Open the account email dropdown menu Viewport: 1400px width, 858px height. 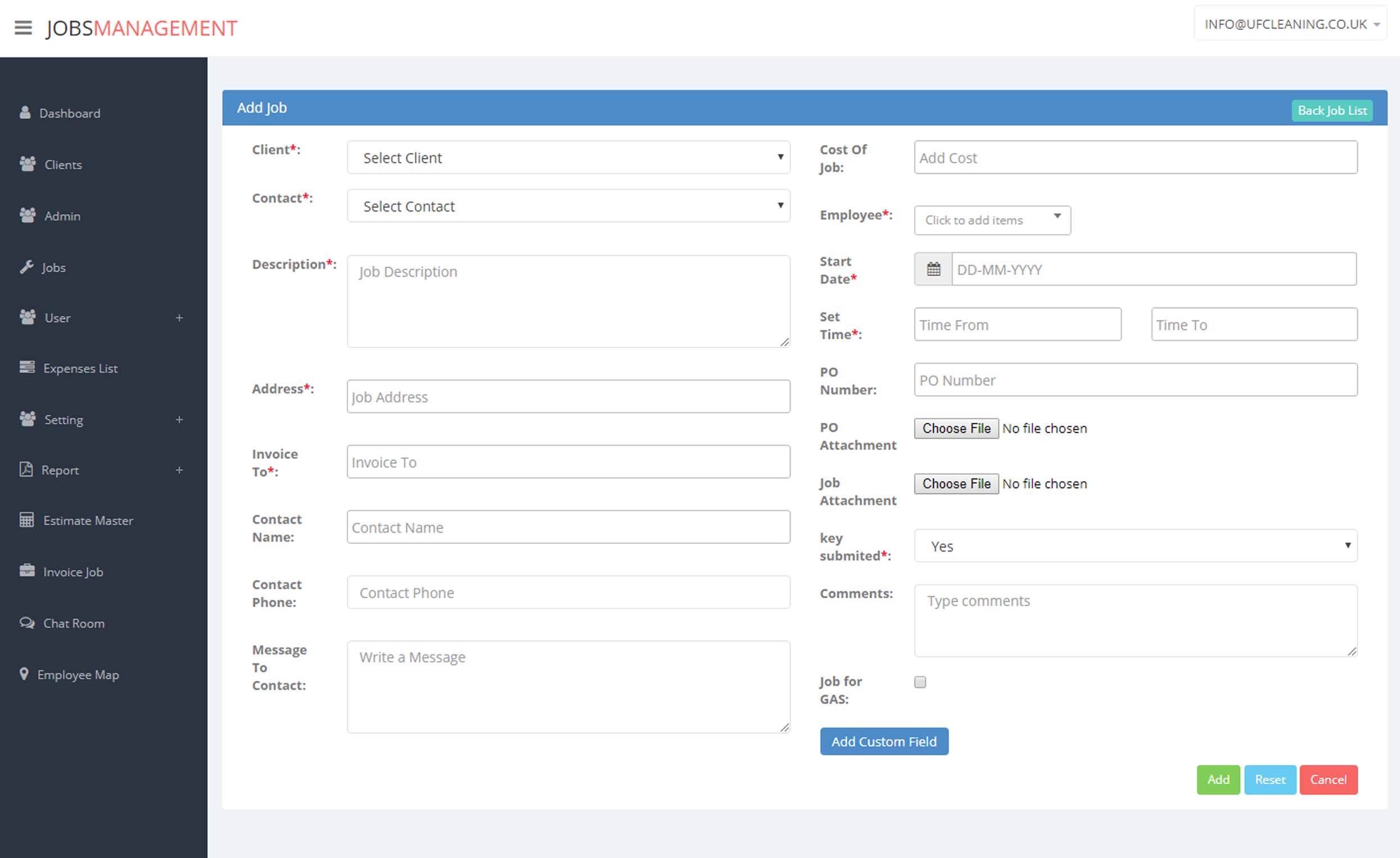1291,24
